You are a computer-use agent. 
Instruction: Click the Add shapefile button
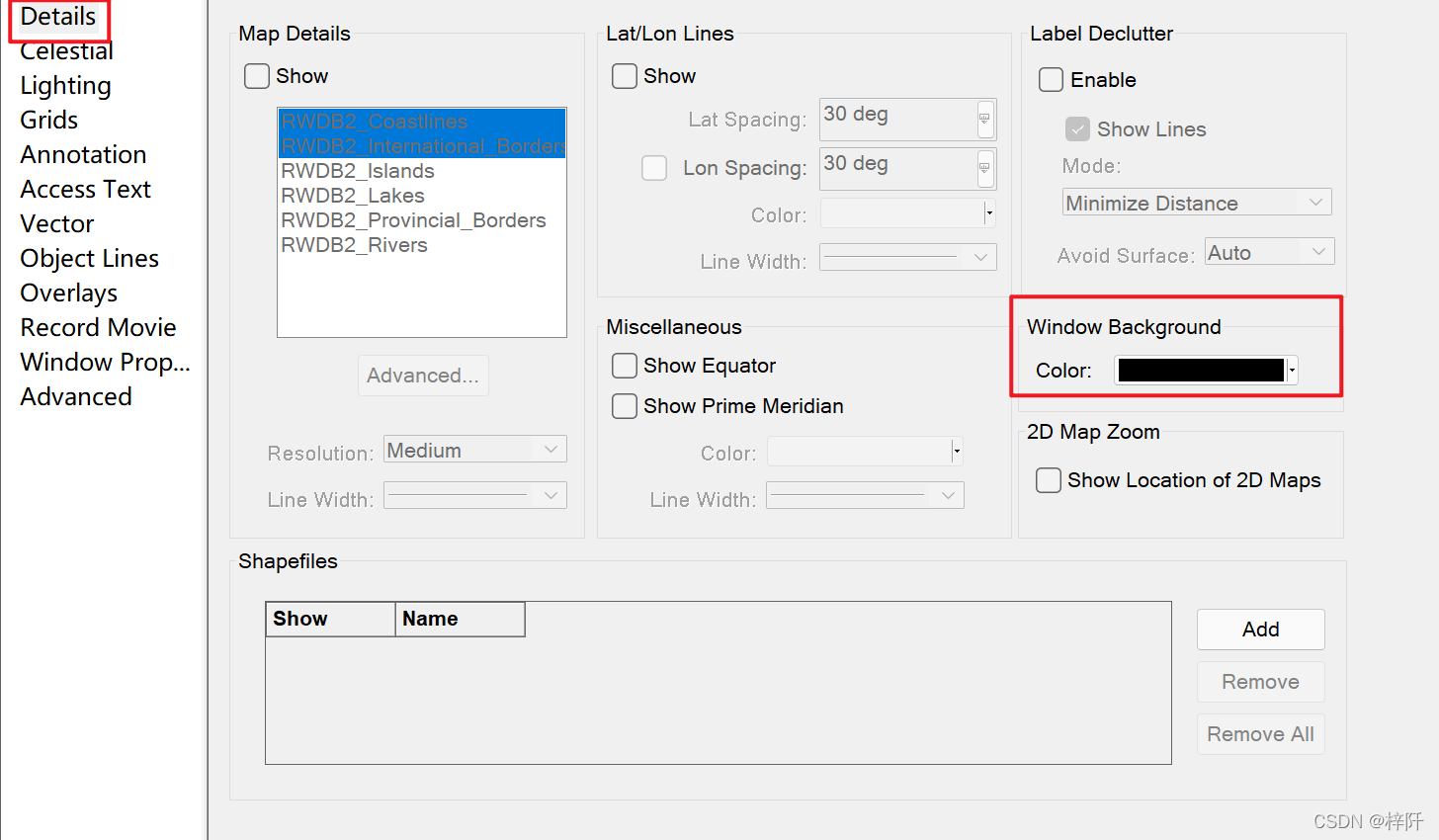[1261, 630]
